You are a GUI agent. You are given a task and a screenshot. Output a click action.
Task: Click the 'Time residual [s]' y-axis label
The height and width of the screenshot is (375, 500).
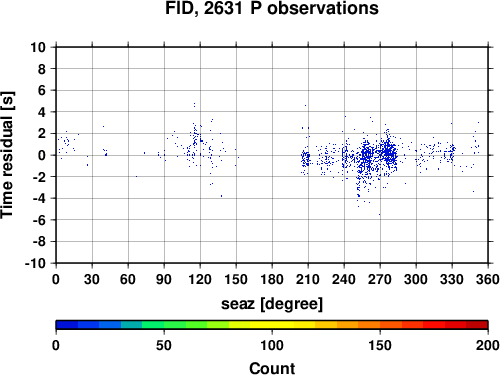[x=7, y=155]
